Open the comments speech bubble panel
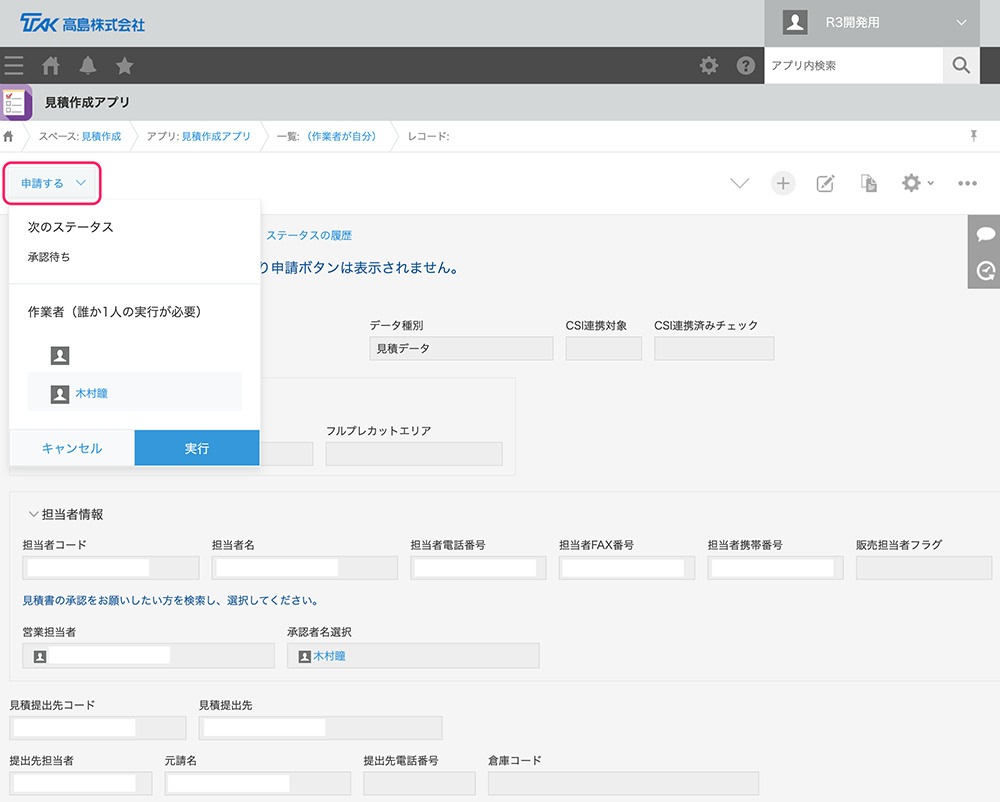Image resolution: width=1000 pixels, height=802 pixels. pyautogui.click(x=985, y=234)
